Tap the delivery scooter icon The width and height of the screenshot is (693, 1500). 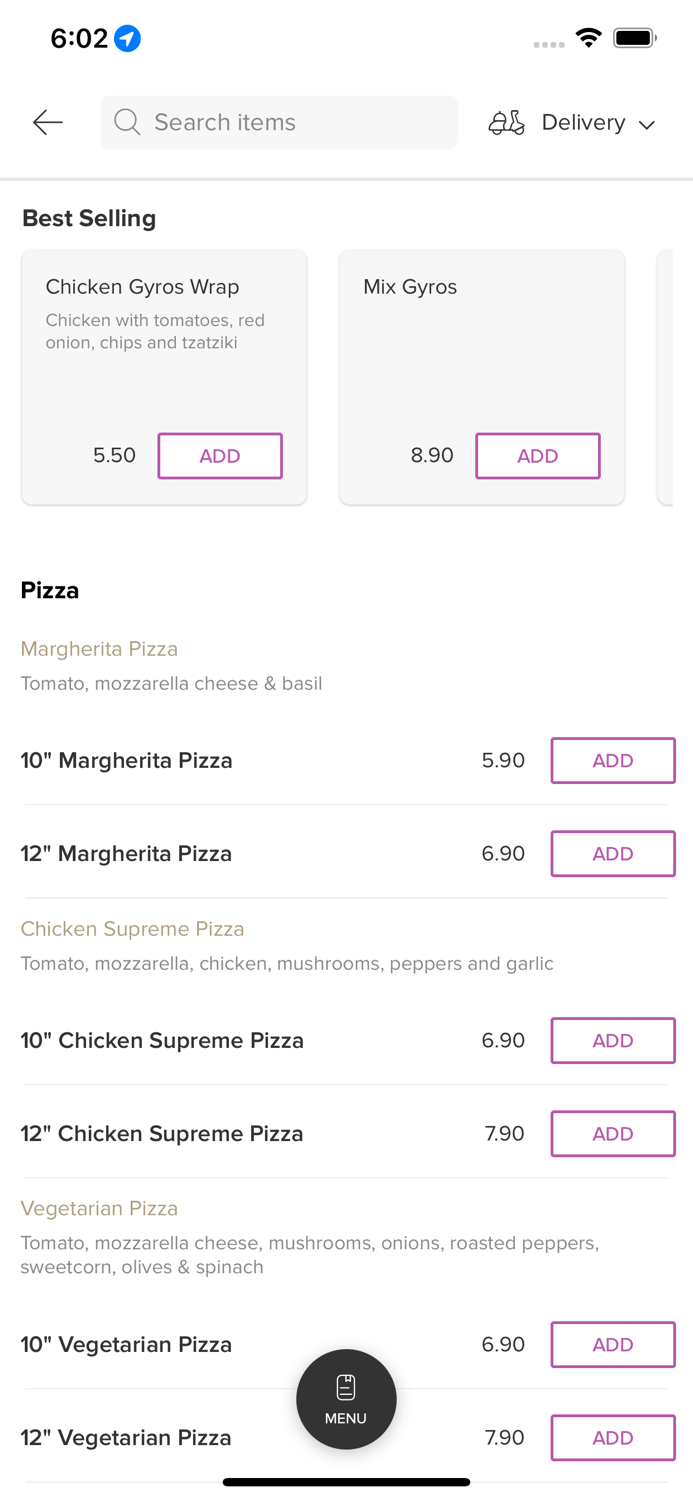506,122
